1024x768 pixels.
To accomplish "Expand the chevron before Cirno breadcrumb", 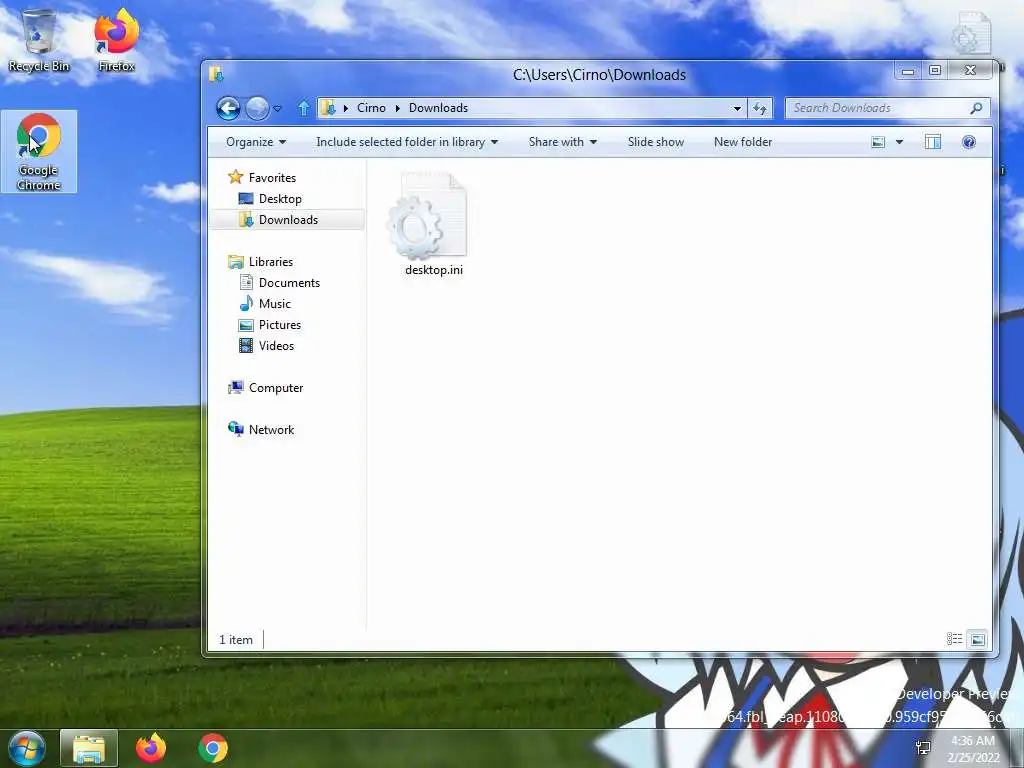I will [345, 108].
